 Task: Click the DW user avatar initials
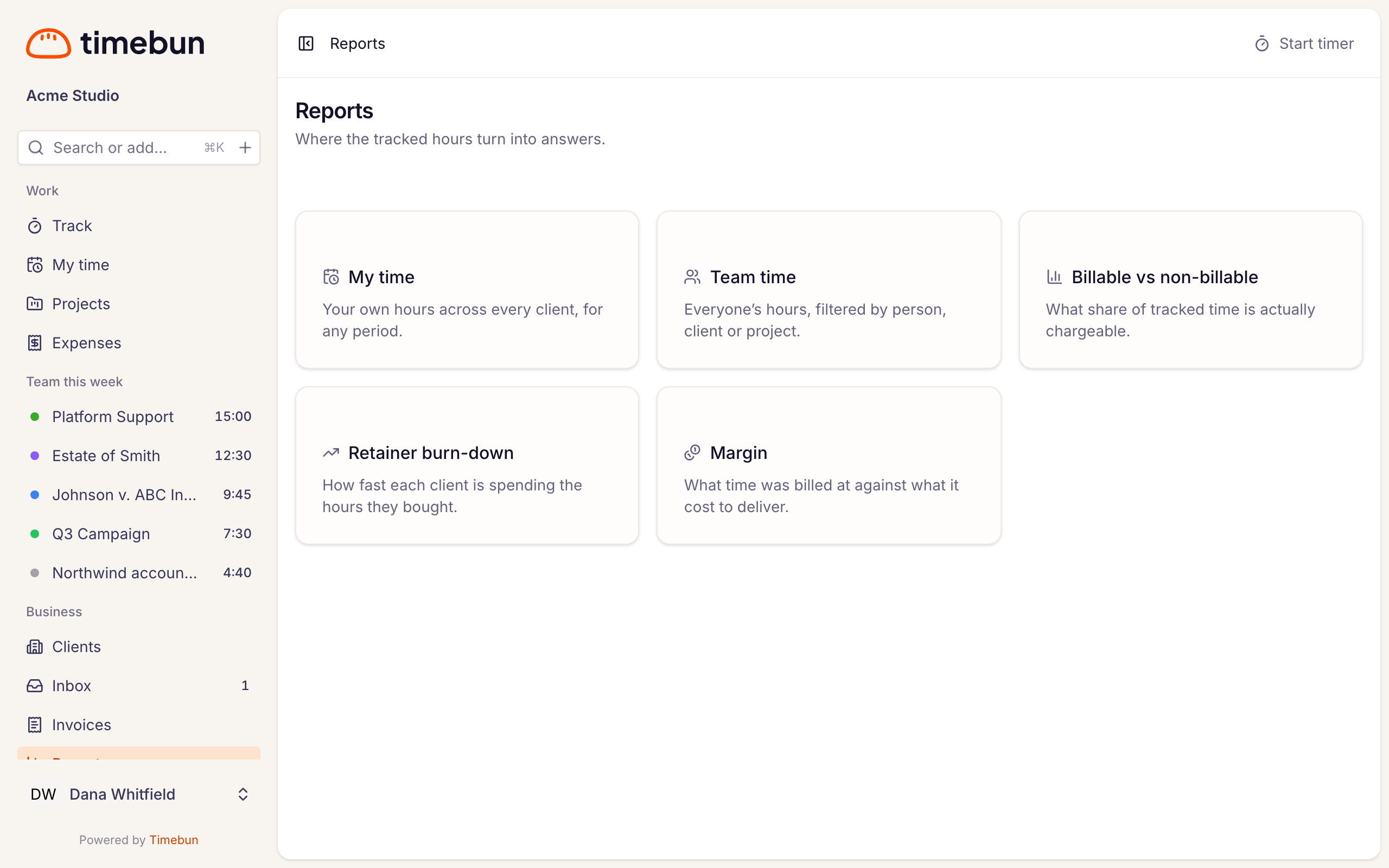click(x=43, y=794)
